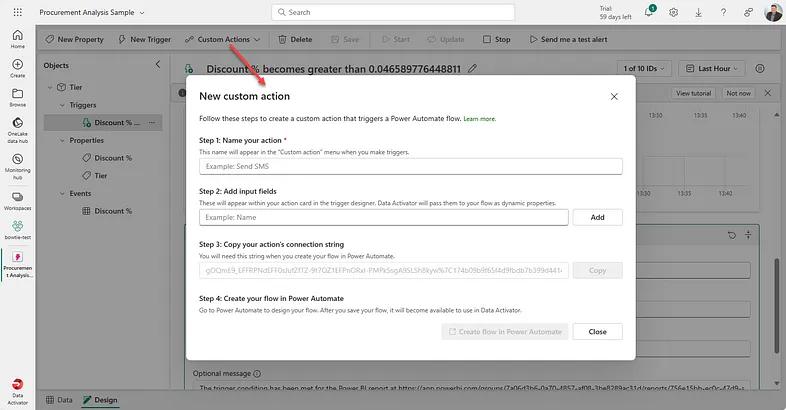This screenshot has width=786, height=410.
Task: Open the app launcher waffle icon
Action: 18,13
